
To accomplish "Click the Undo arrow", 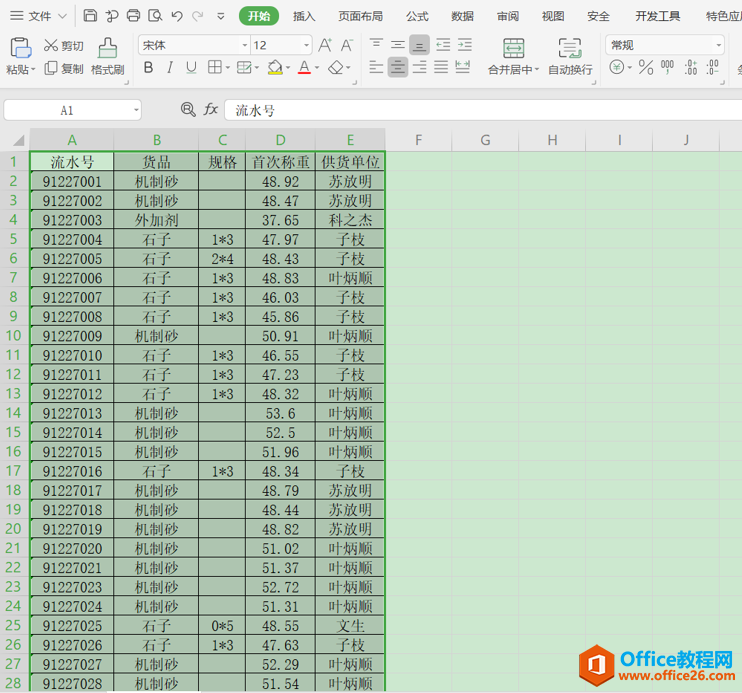I will click(177, 16).
